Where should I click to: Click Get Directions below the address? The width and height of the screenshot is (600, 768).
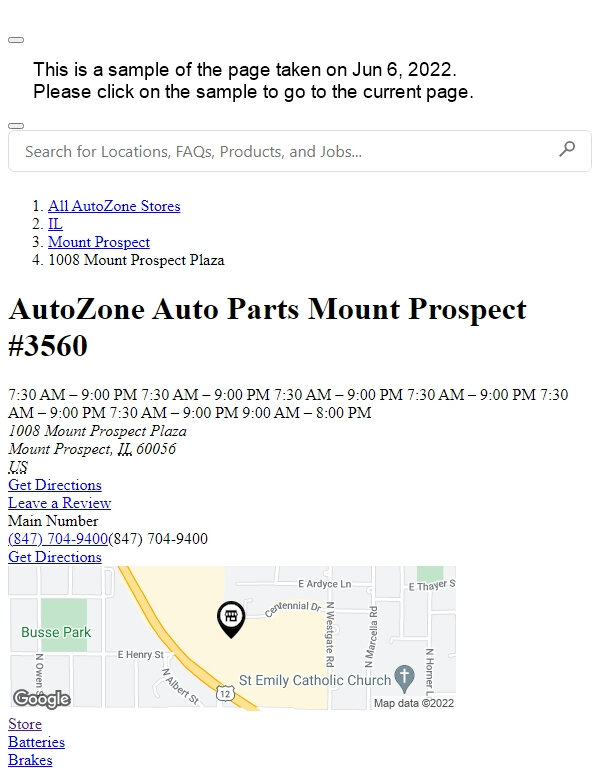(x=55, y=485)
